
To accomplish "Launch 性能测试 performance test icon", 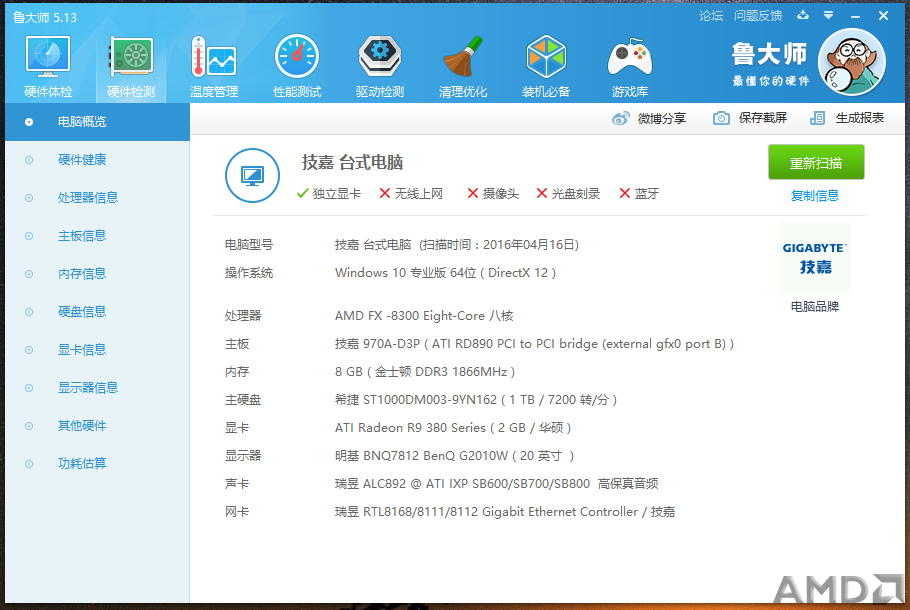I will 297,66.
